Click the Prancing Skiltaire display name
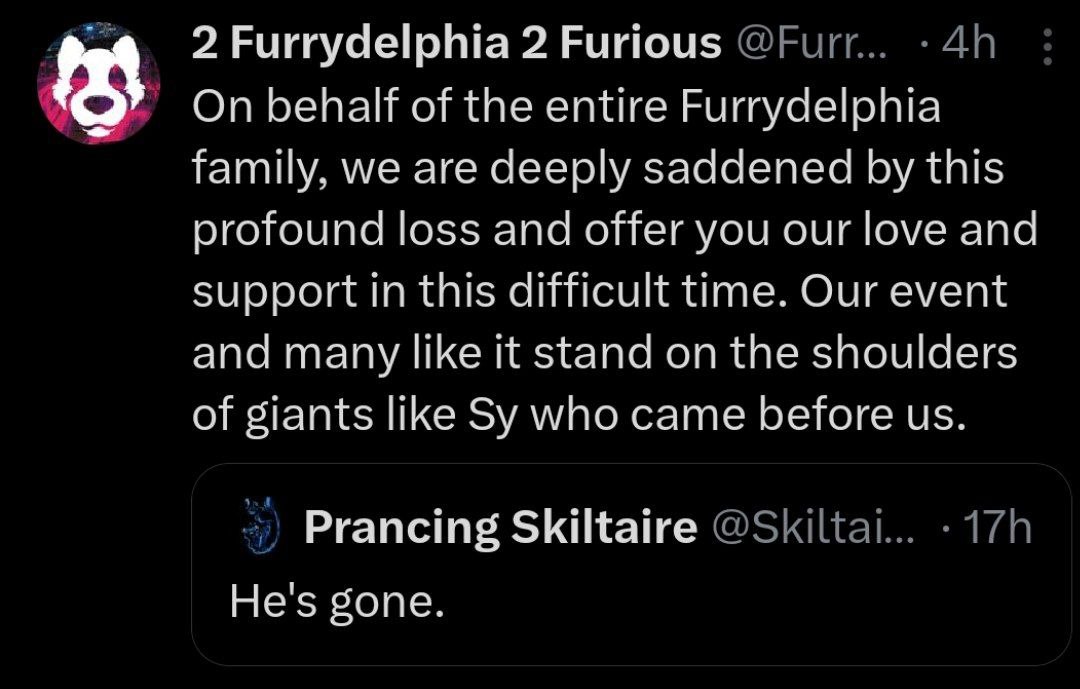Image resolution: width=1080 pixels, height=689 pixels. (500, 527)
